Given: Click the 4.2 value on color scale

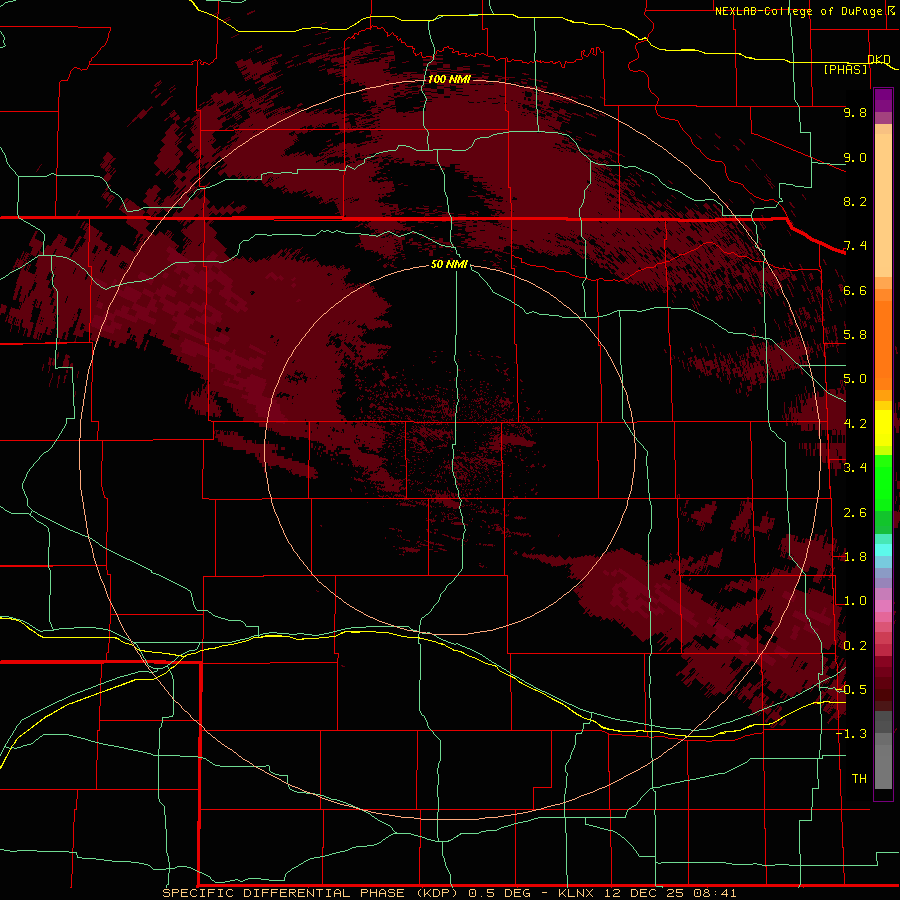Looking at the screenshot, I should click(x=855, y=424).
